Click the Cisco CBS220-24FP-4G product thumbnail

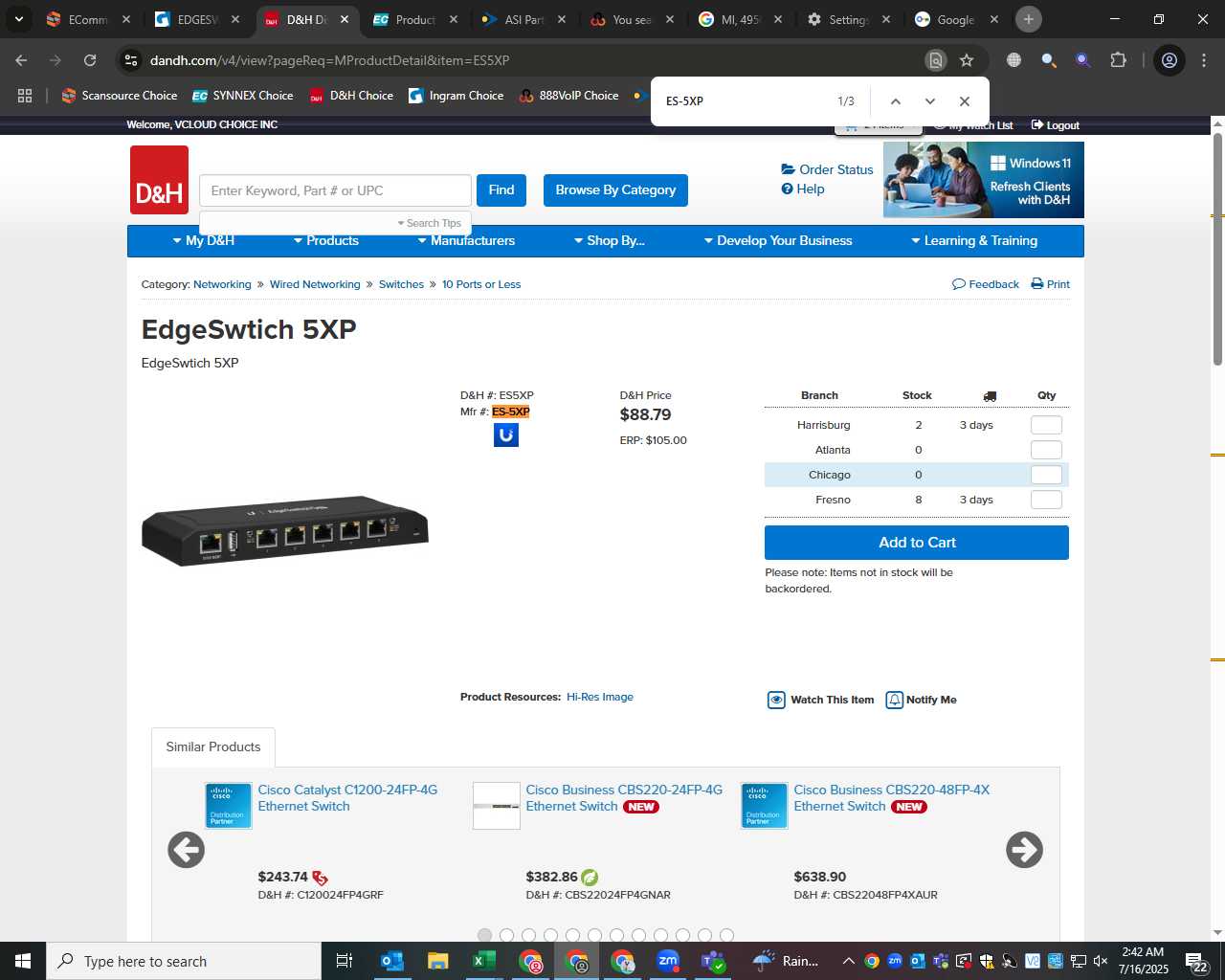tap(497, 806)
